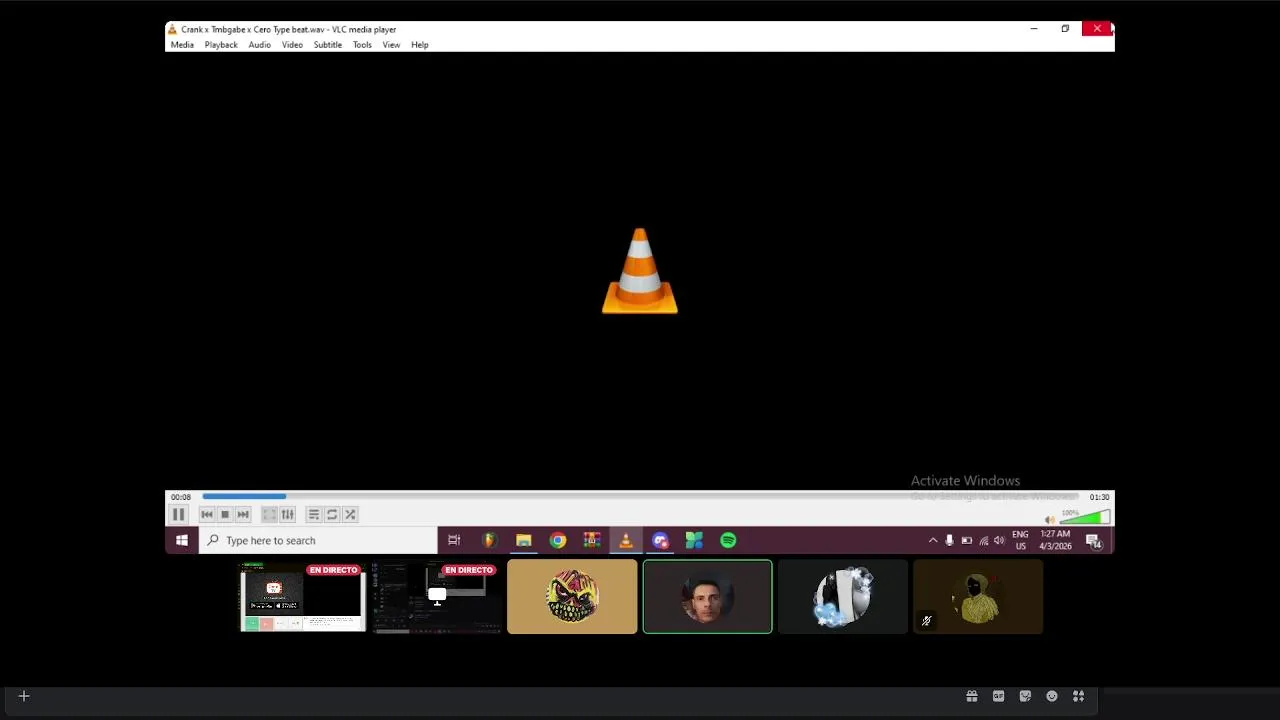Image resolution: width=1280 pixels, height=720 pixels.
Task: Open the first EN DIRECTO stream tile
Action: pyautogui.click(x=302, y=597)
